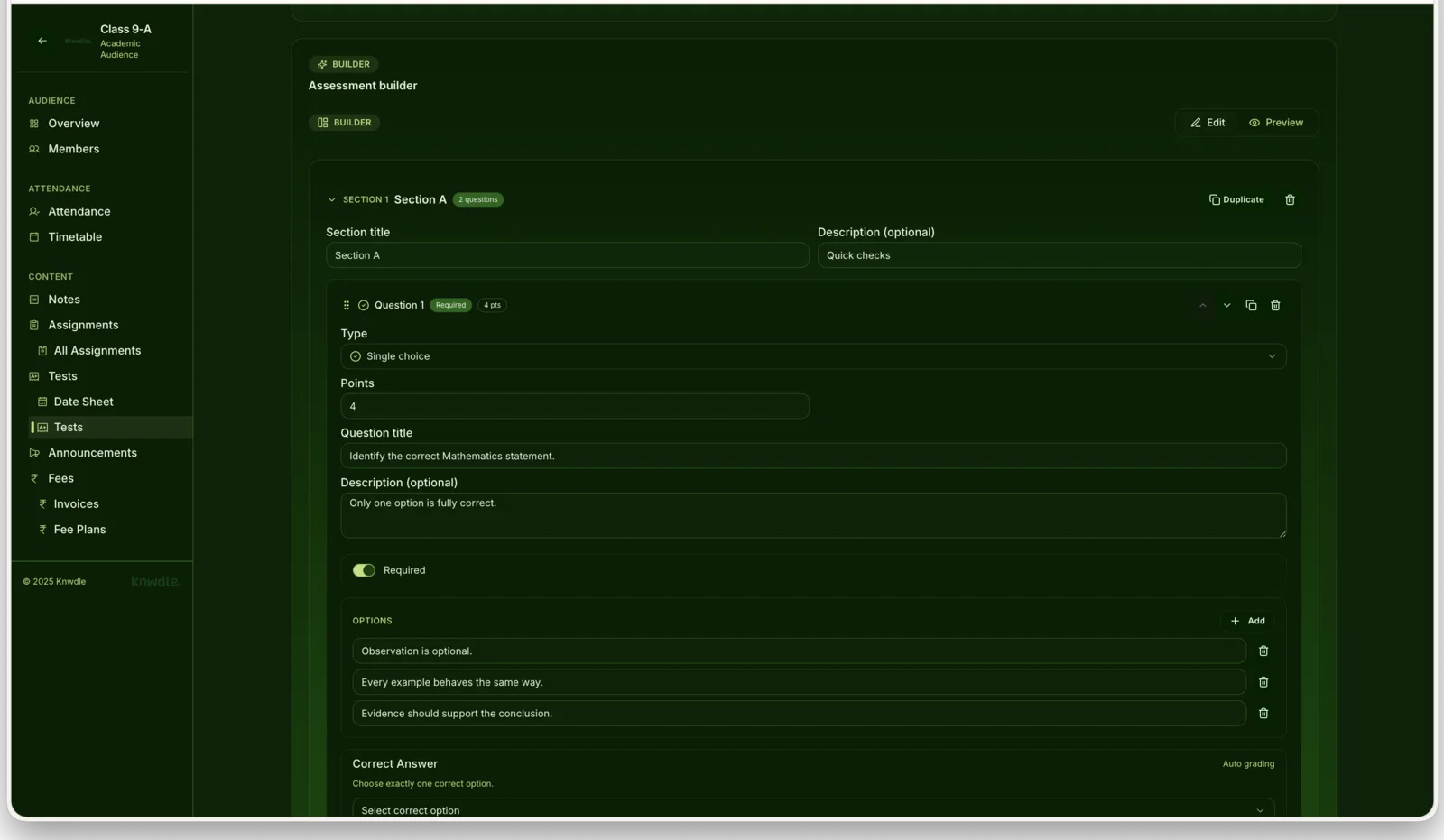This screenshot has height=840, width=1444.
Task: Move Question 1 up
Action: click(1202, 306)
